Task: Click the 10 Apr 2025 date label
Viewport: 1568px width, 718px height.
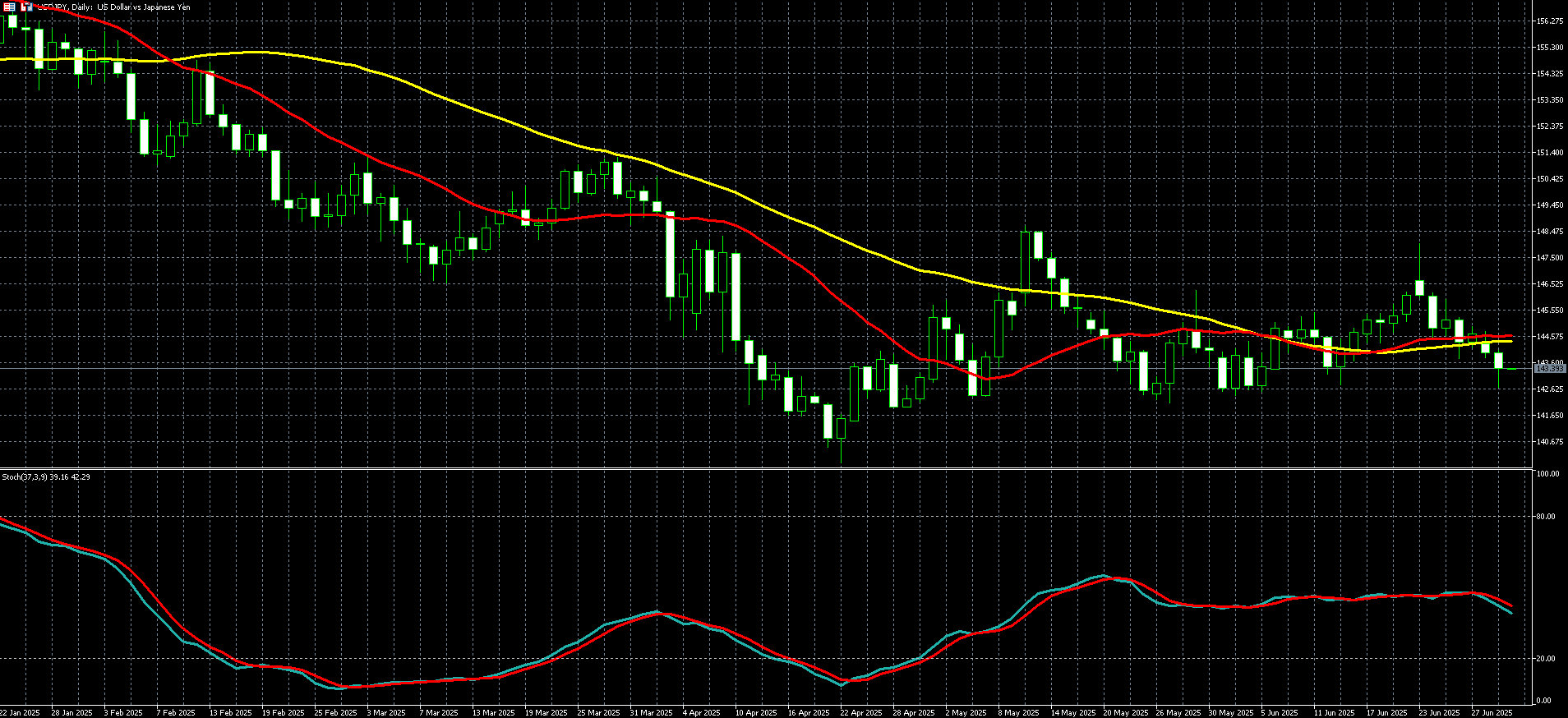Action: pos(757,713)
